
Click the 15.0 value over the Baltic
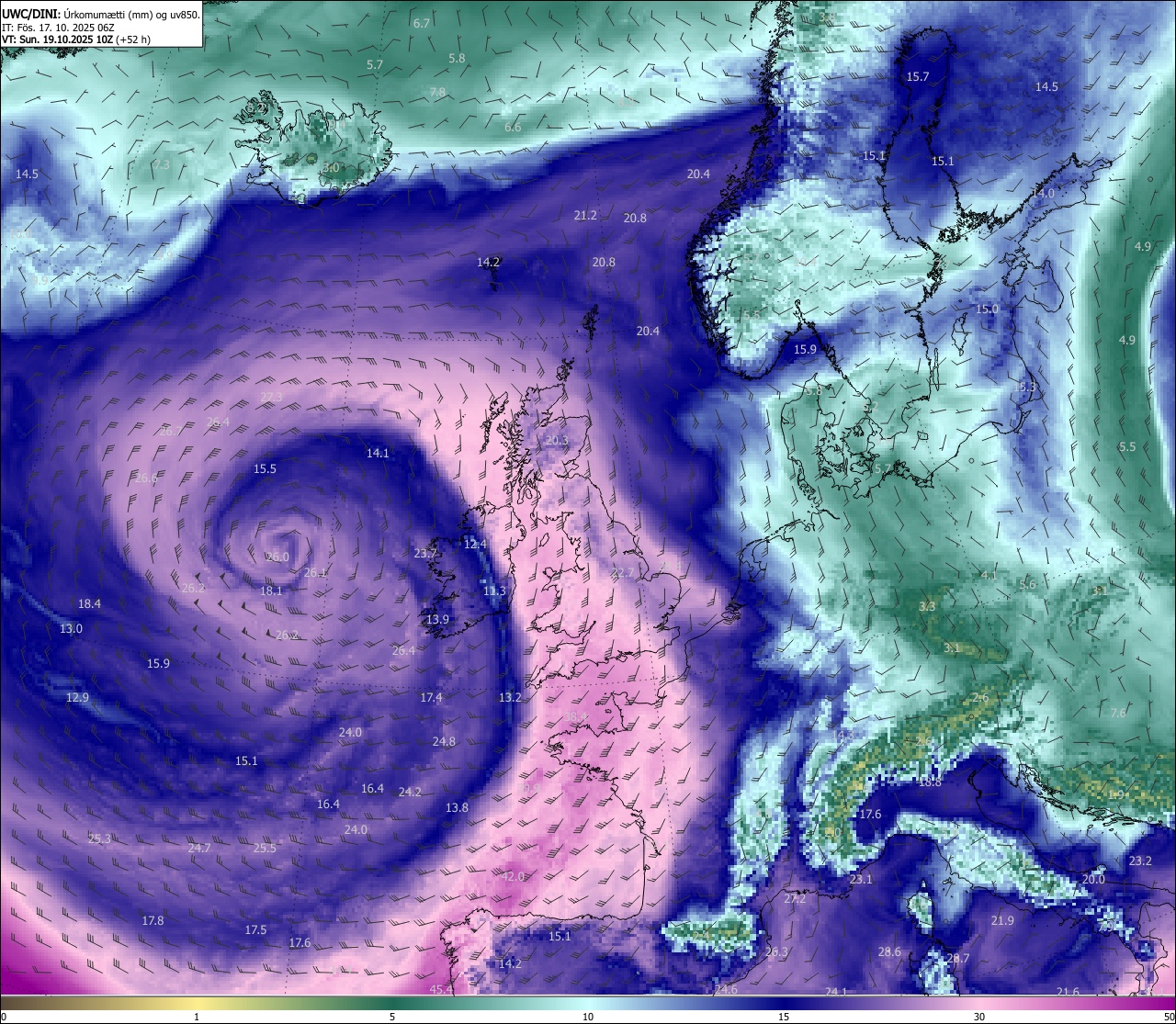(987, 309)
